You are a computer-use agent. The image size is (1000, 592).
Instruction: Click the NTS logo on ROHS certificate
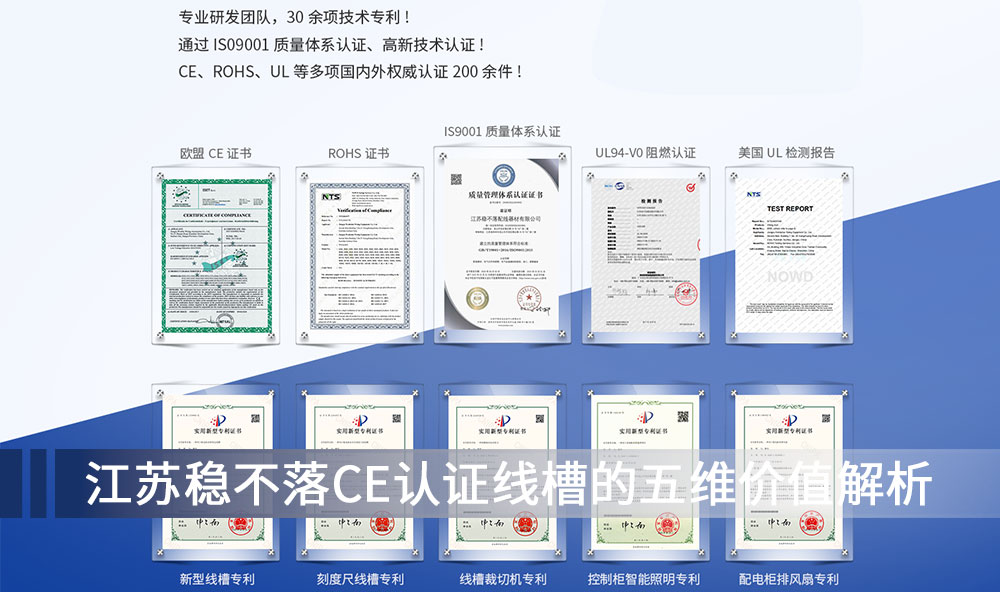(331, 197)
